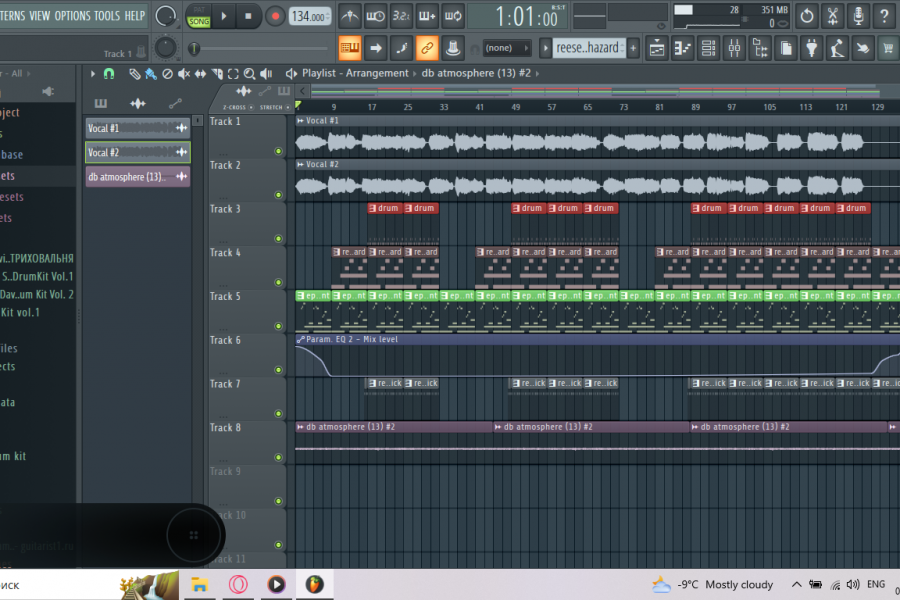Viewport: 900px width, 600px height.
Task: Toggle the metronome icon
Action: pos(350,16)
